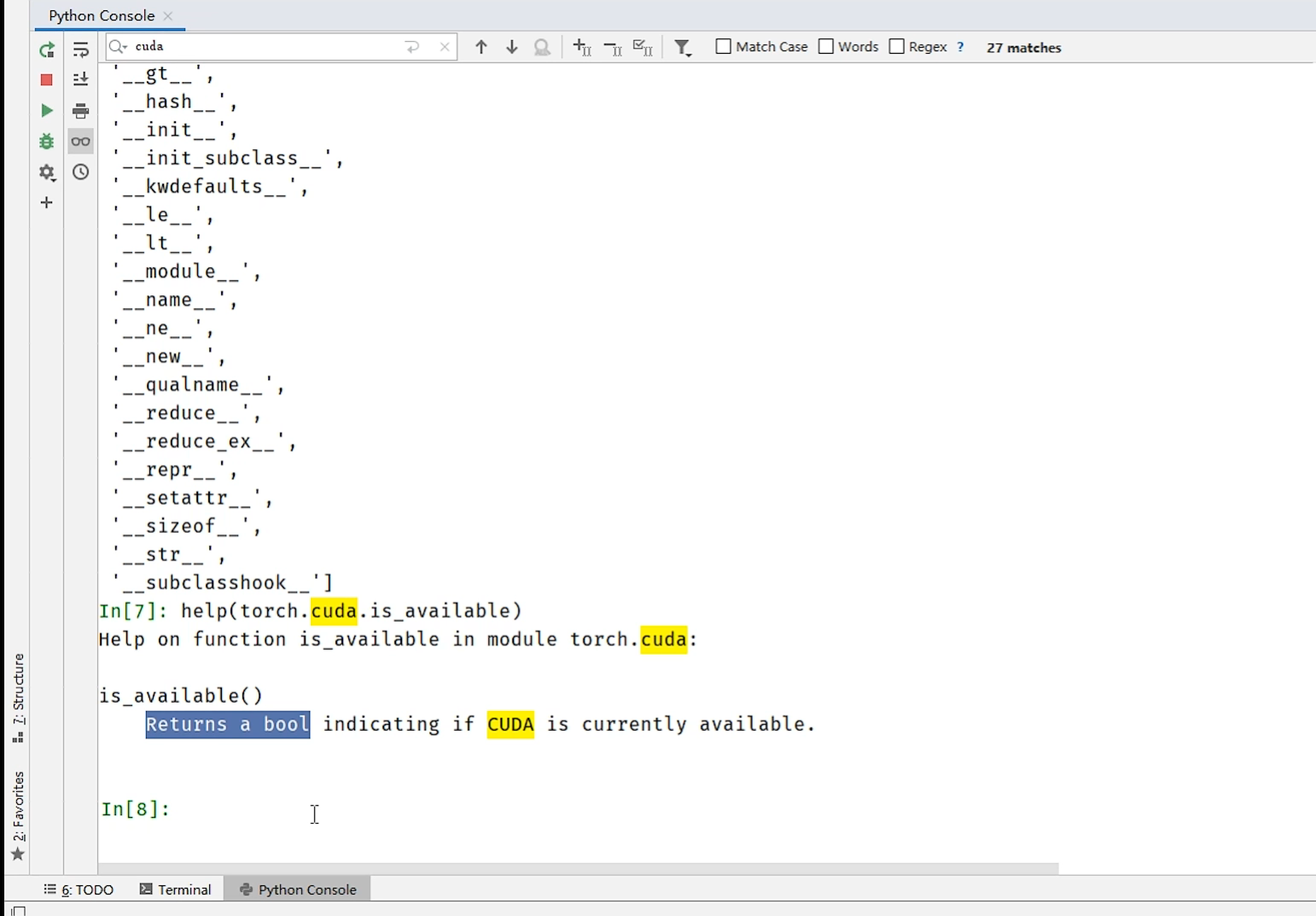Switch to Python Console bottom tab
The height and width of the screenshot is (916, 1316).
298,890
